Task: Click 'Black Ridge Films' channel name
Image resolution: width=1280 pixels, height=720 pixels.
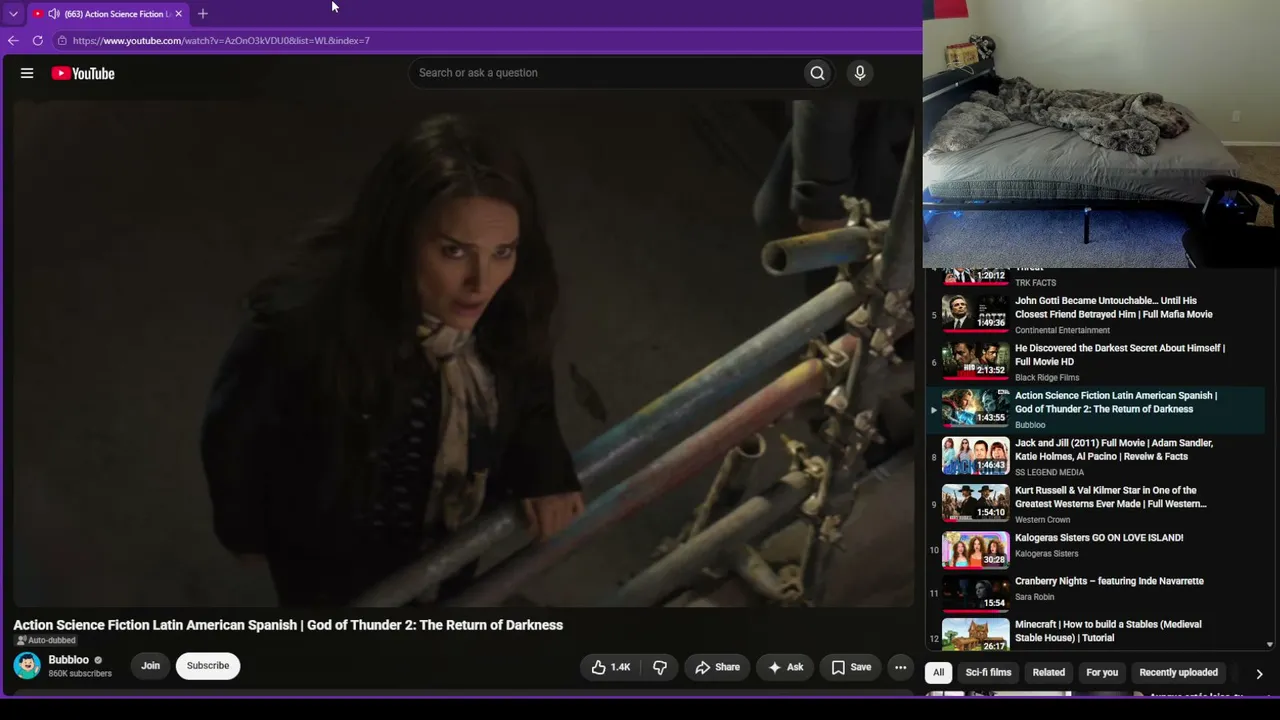Action: (1047, 378)
